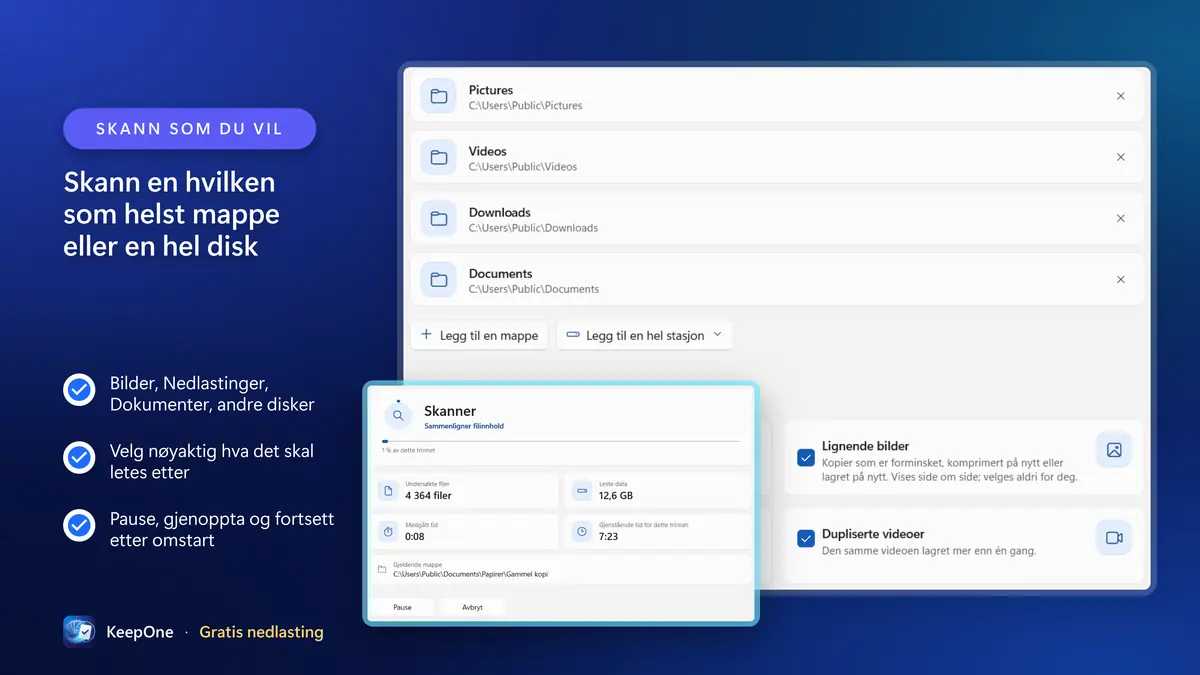Click the Skanner heading
The height and width of the screenshot is (675, 1200).
[450, 411]
